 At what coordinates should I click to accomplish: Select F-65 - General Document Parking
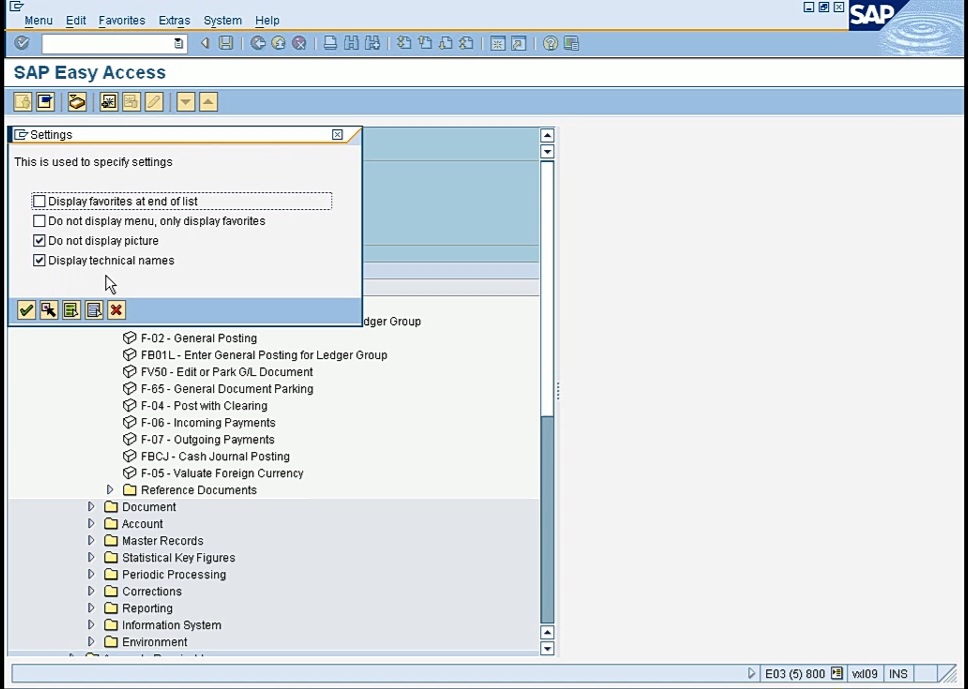227,389
